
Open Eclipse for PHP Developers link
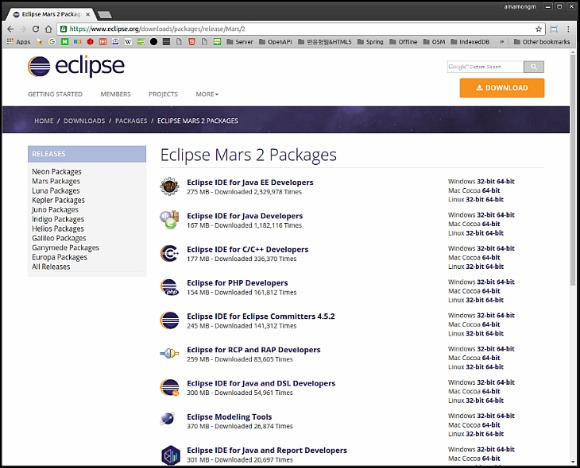pos(237,283)
